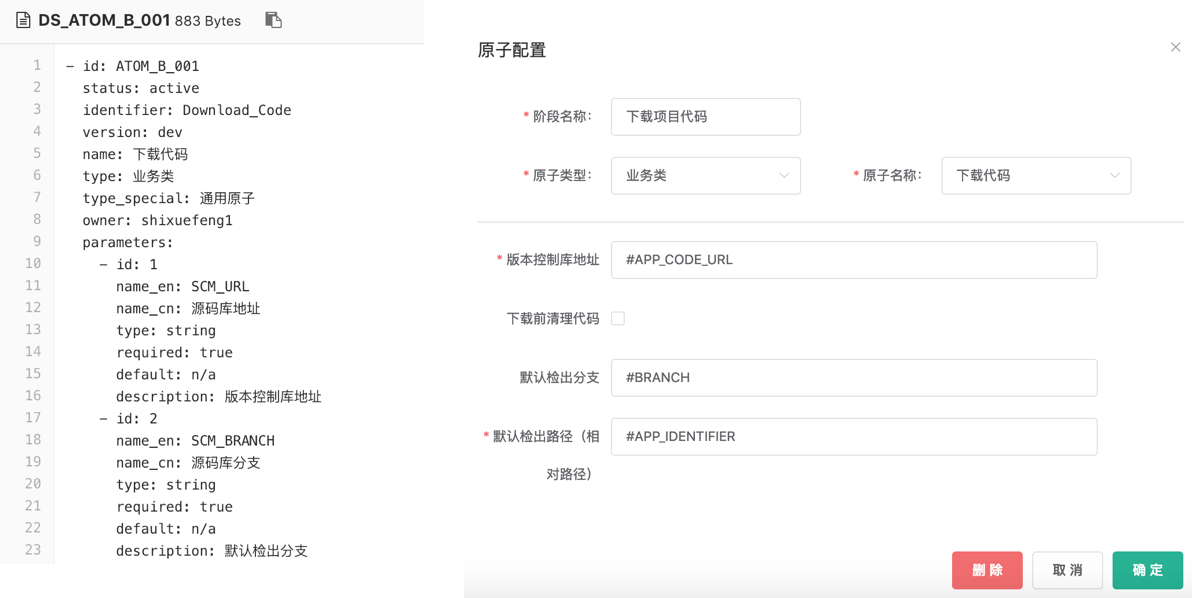
Task: Select the 默认检出路径 field with #APP_IDENTIFIER
Action: tap(853, 436)
